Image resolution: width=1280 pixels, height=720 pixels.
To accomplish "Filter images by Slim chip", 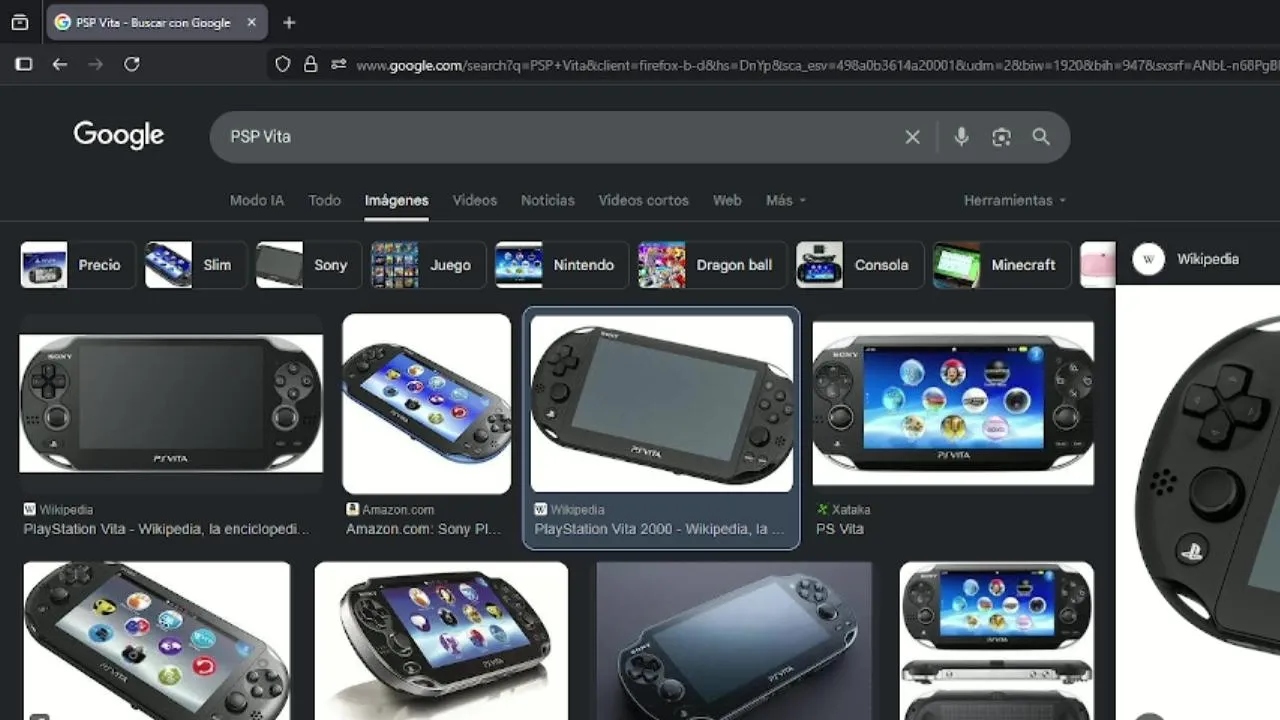I will [196, 265].
